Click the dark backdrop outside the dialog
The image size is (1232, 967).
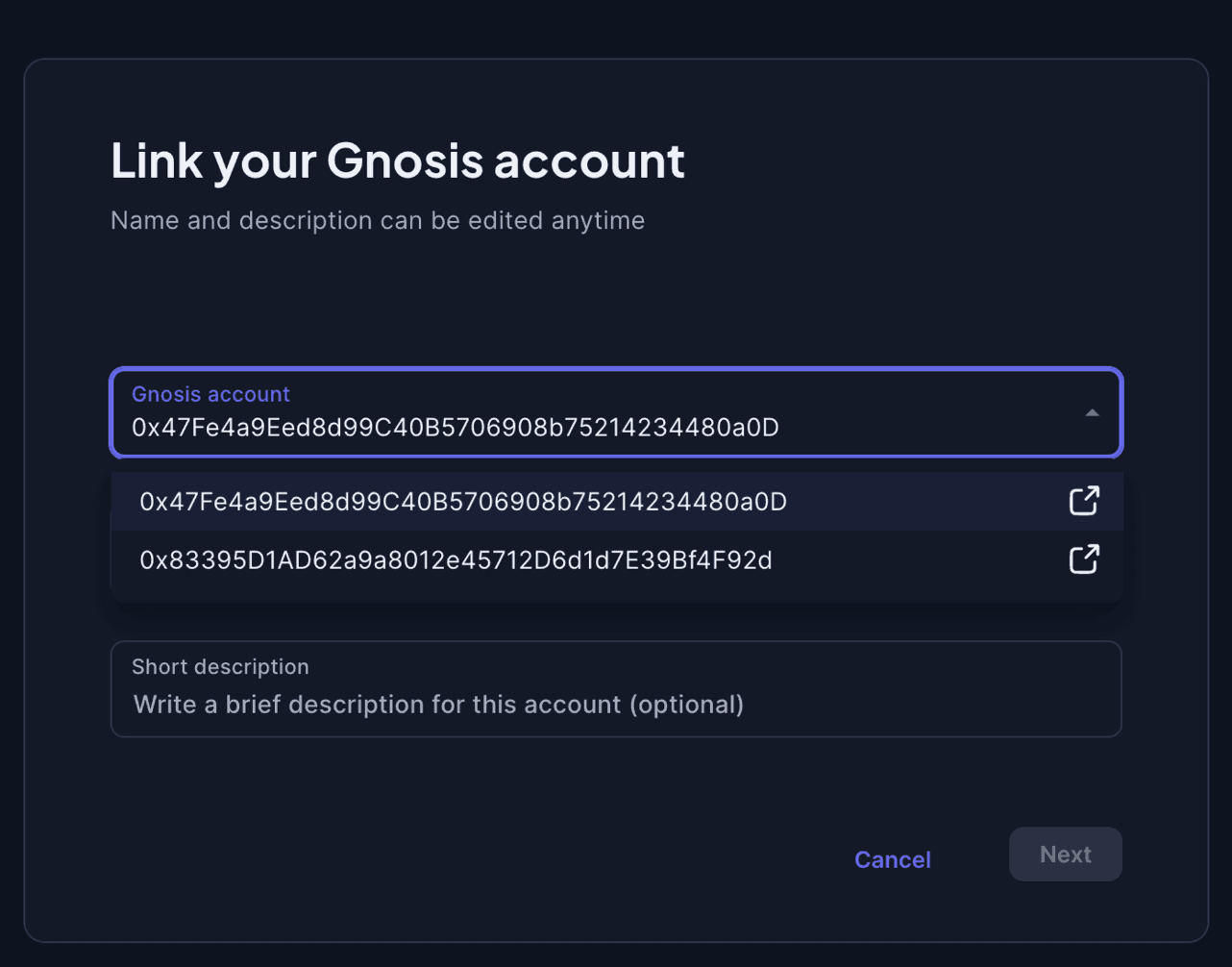click(616, 27)
